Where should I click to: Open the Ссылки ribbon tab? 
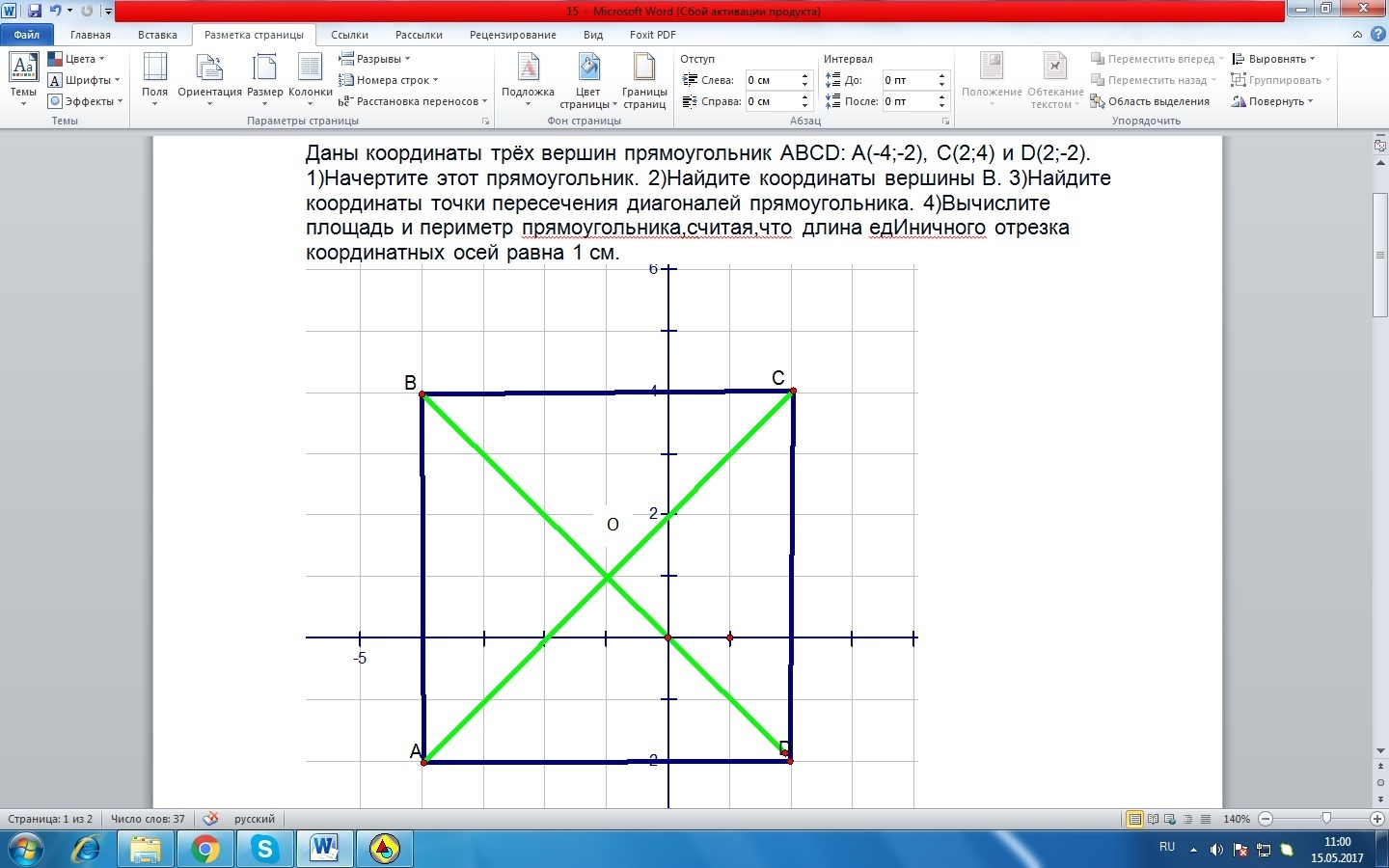350,35
